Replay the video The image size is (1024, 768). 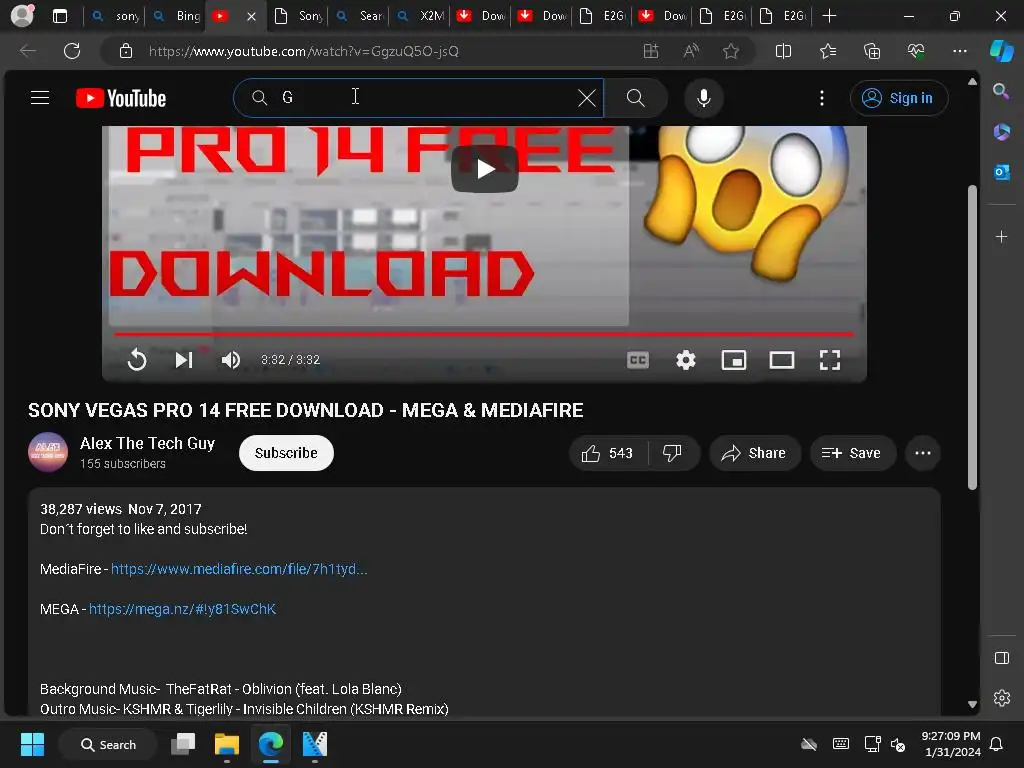point(136,360)
